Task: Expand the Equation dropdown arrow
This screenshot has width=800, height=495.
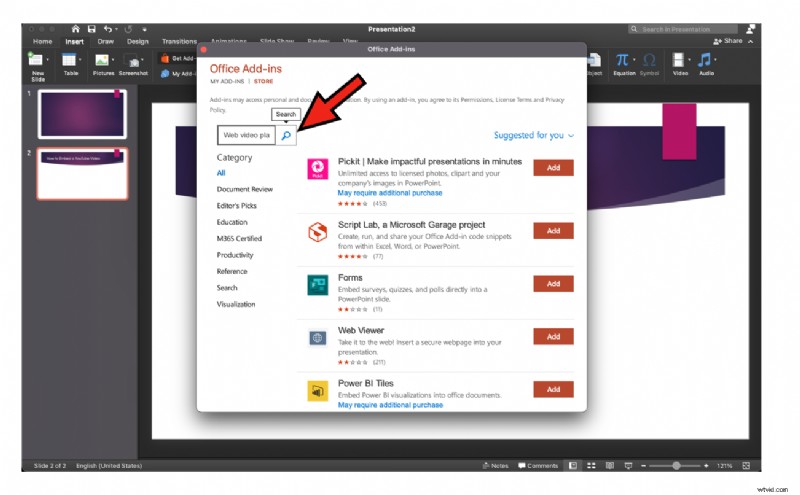Action: (634, 60)
